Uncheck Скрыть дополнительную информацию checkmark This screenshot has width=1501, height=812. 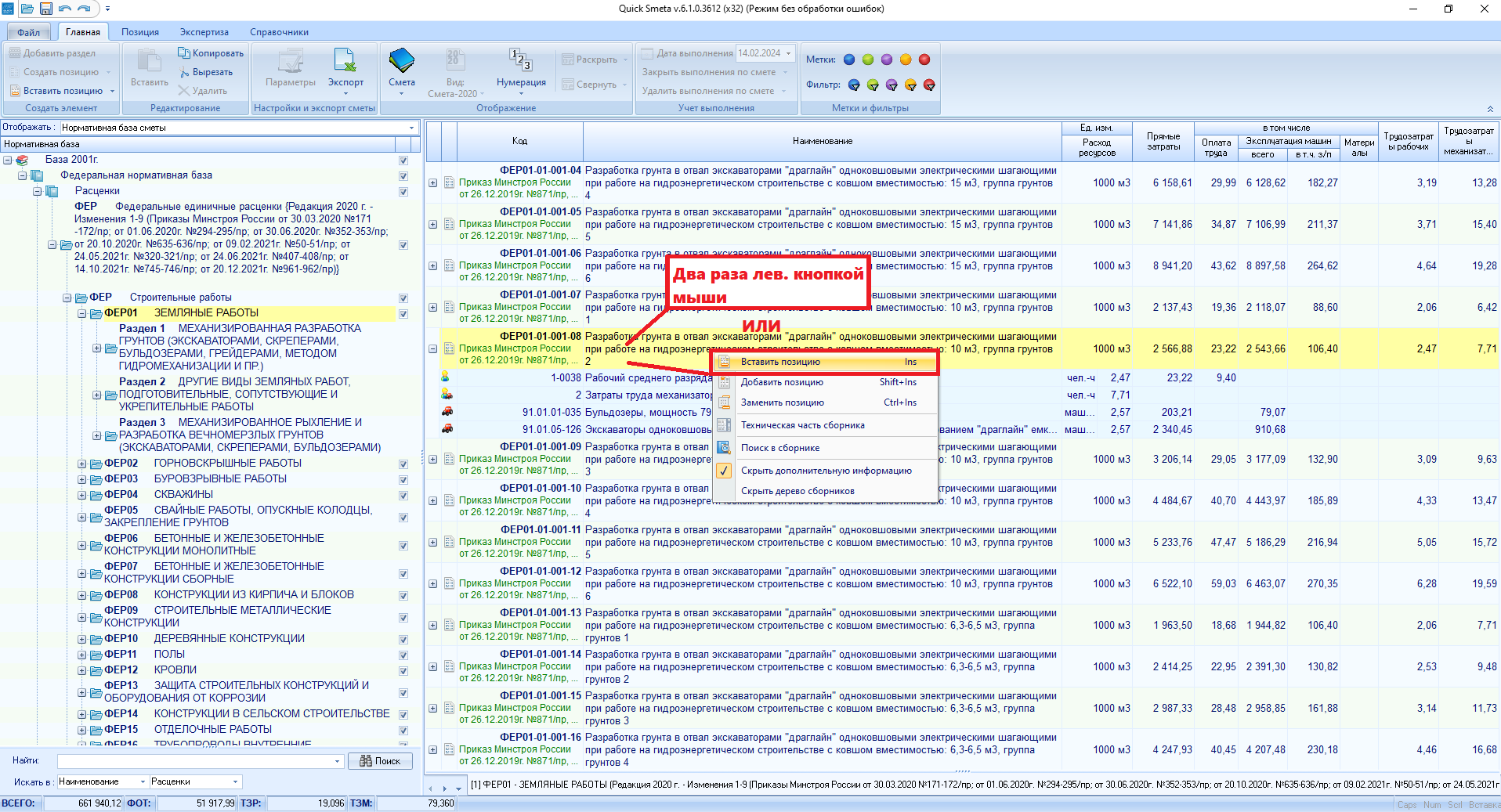pyautogui.click(x=724, y=471)
